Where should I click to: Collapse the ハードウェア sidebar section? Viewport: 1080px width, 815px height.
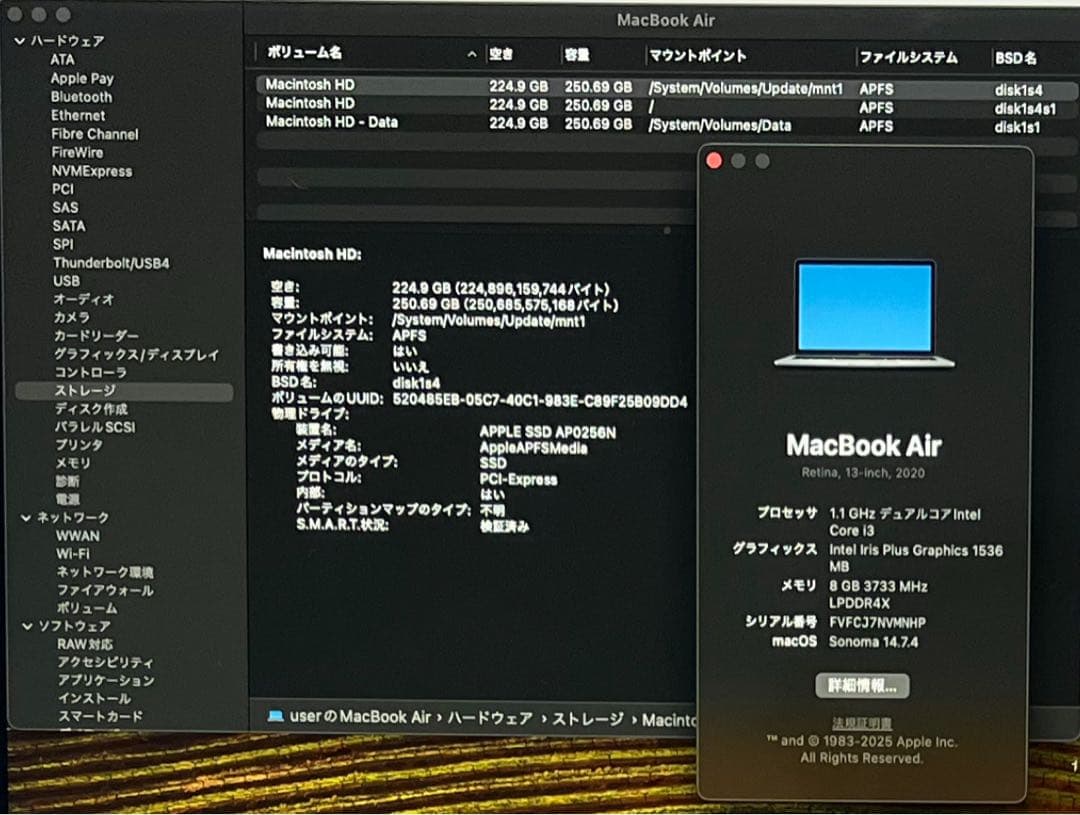pyautogui.click(x=18, y=40)
